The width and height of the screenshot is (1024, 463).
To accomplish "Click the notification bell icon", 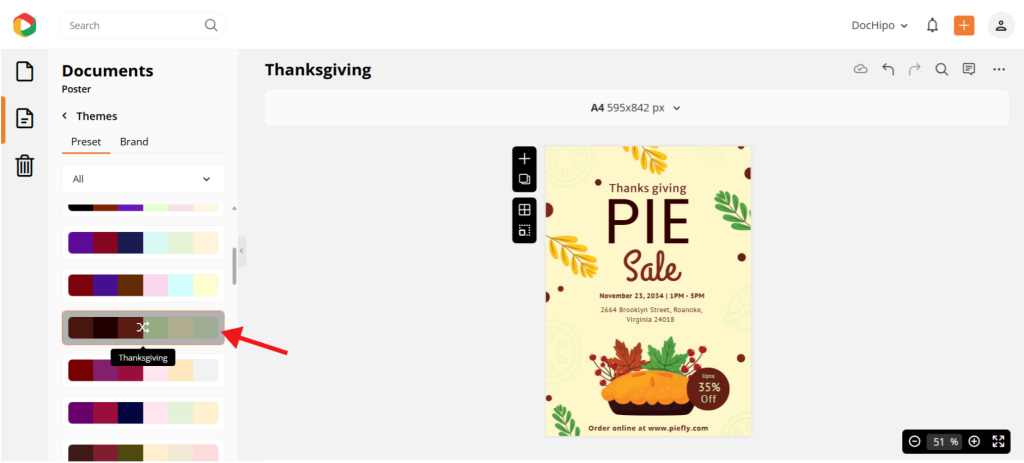I will click(x=932, y=26).
